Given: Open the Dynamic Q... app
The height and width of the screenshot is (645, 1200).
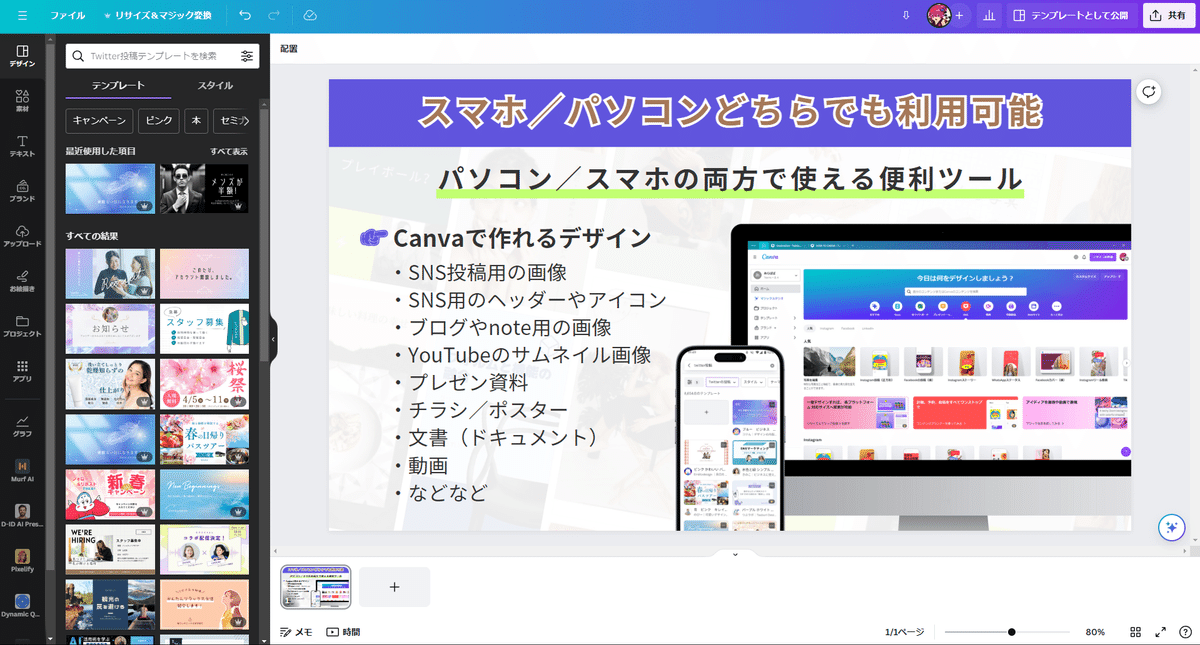Looking at the screenshot, I should click(x=23, y=607).
